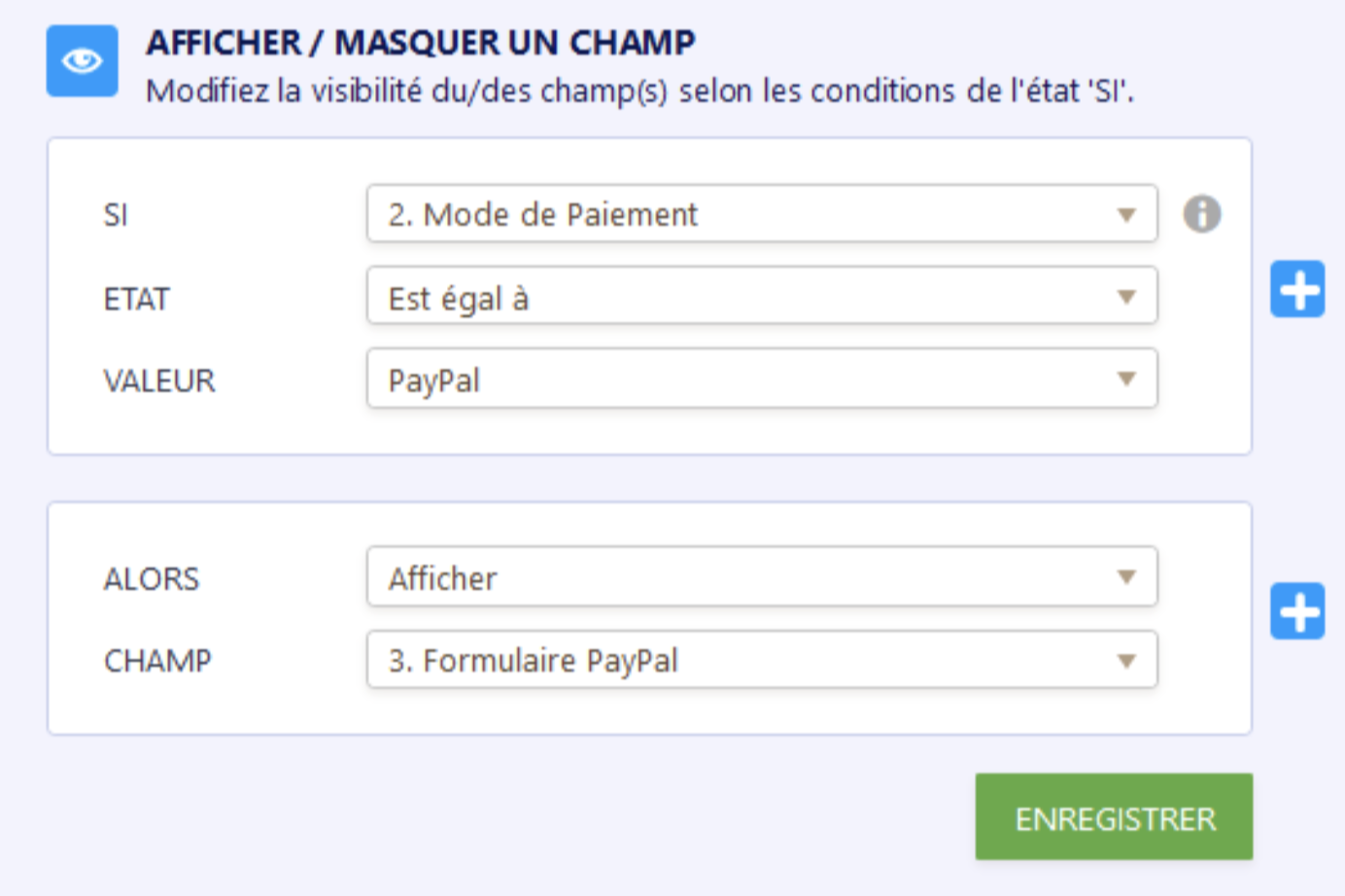Click the VALEUR label
Viewport: 1345px width, 896px height.
pyautogui.click(x=159, y=381)
